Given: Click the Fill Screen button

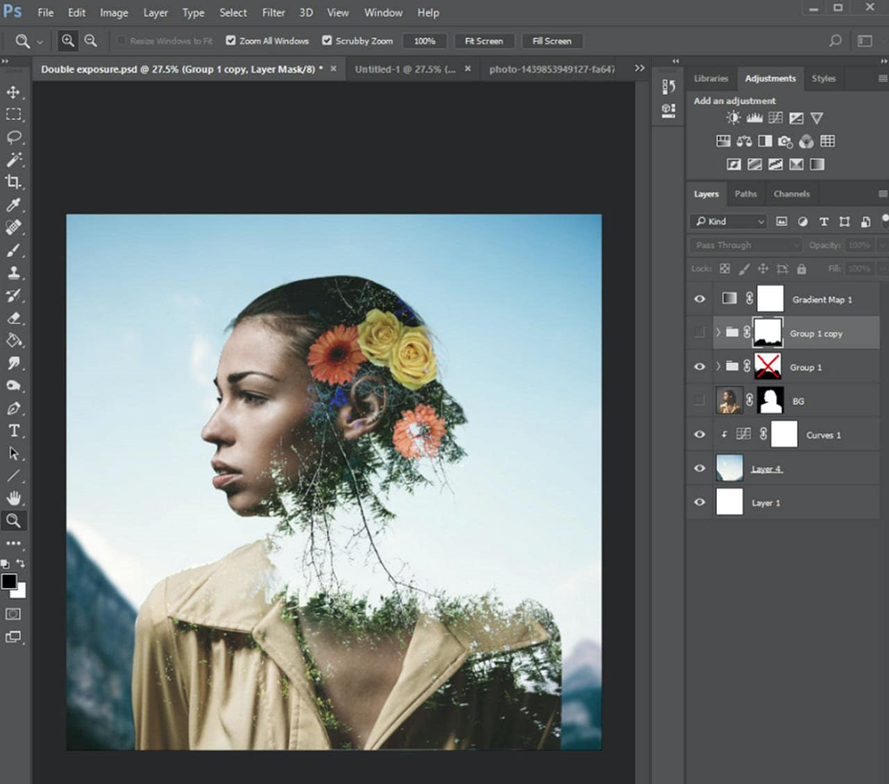Looking at the screenshot, I should pos(551,41).
